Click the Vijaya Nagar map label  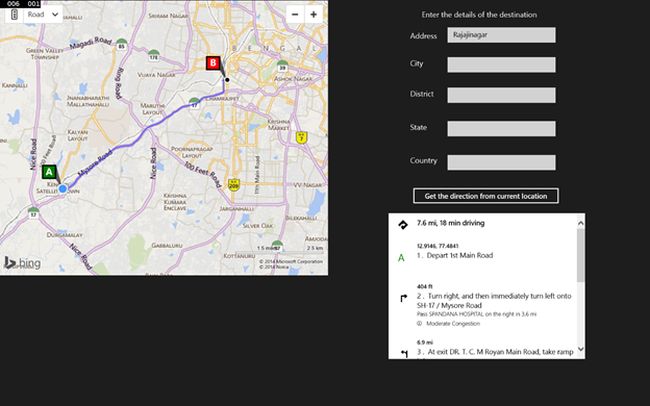[156, 75]
